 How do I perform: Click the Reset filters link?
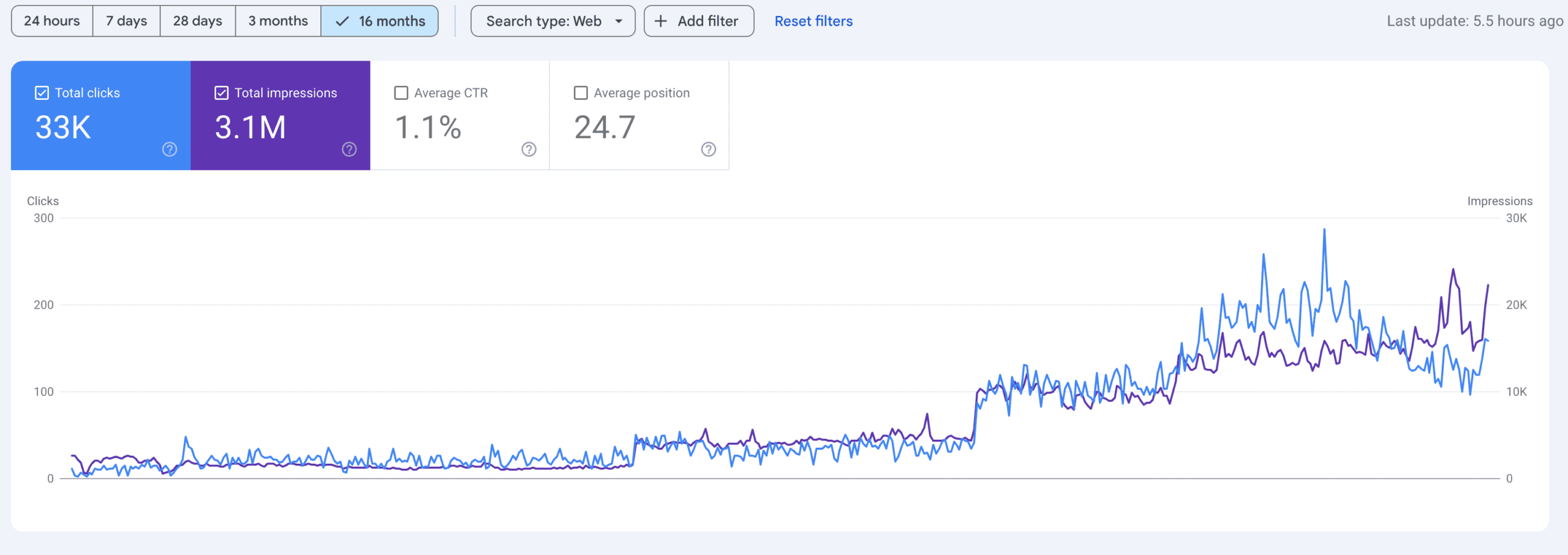point(813,21)
